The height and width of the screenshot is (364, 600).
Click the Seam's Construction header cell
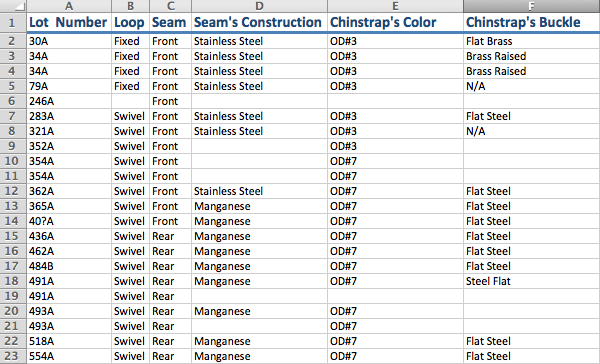(259, 23)
